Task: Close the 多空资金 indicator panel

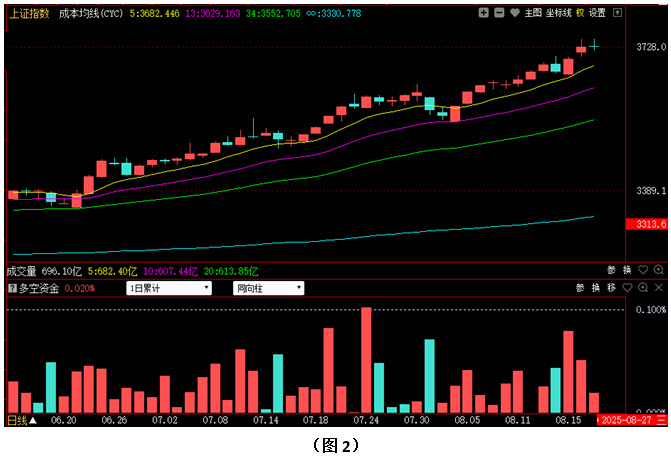Action: click(x=659, y=288)
